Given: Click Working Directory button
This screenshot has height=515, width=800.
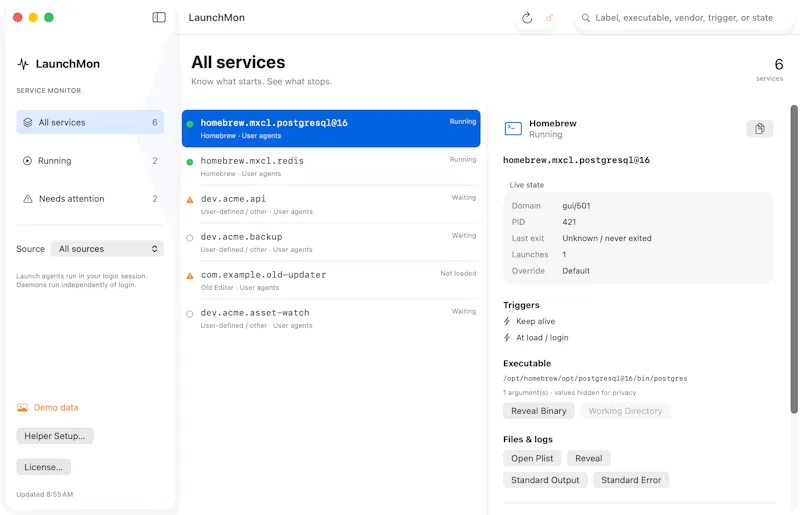Looking at the screenshot, I should 625,411.
